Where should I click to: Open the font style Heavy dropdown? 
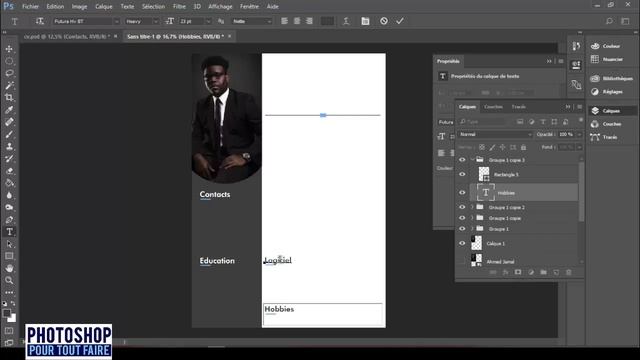[155, 21]
